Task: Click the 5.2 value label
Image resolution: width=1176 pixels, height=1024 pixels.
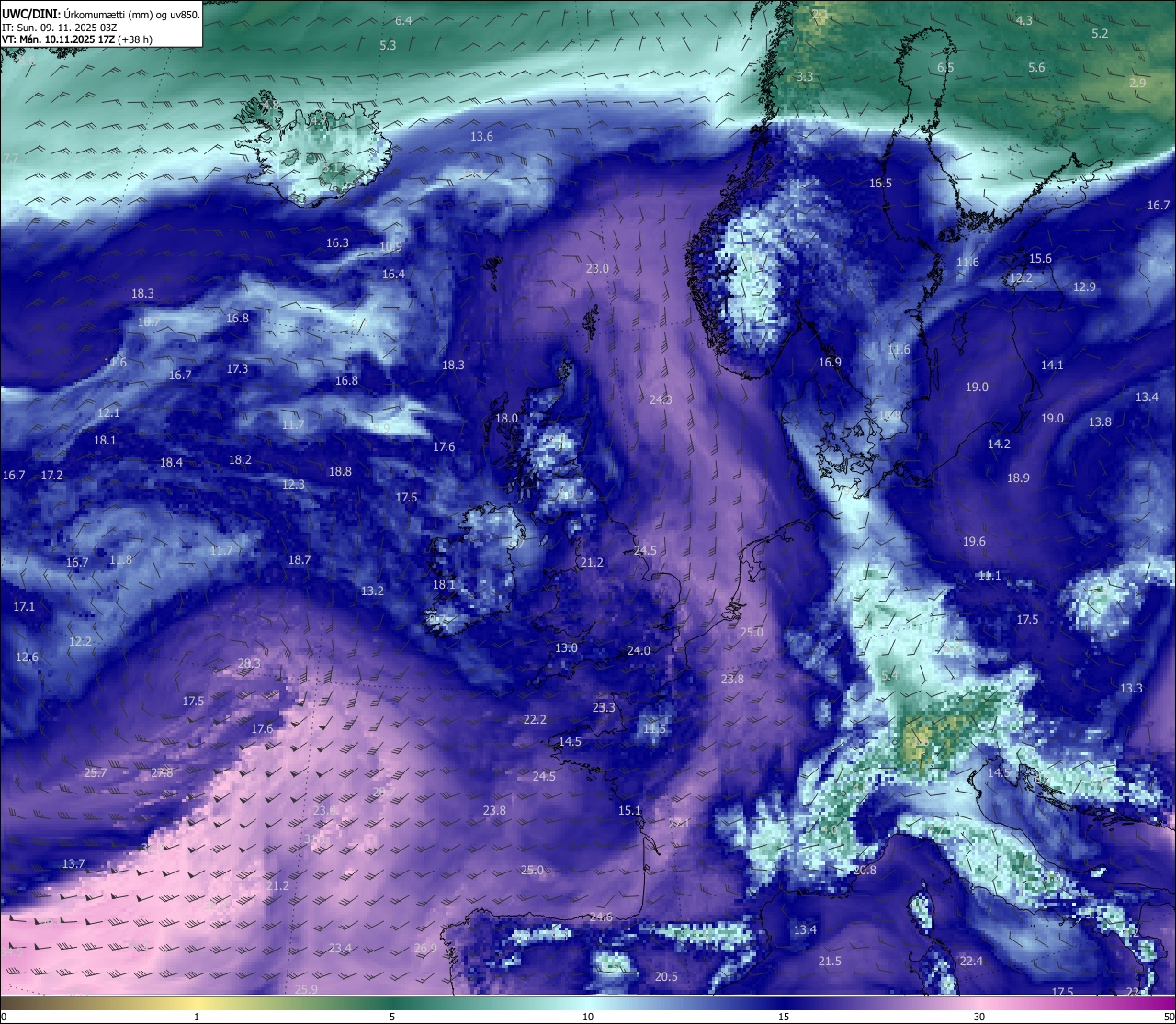Action: pyautogui.click(x=1100, y=33)
